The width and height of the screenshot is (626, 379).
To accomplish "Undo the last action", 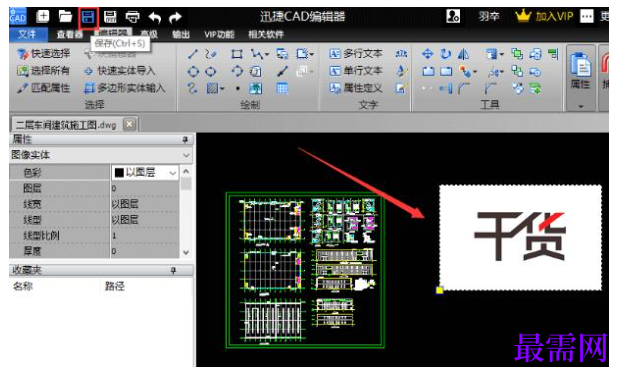I will [155, 17].
